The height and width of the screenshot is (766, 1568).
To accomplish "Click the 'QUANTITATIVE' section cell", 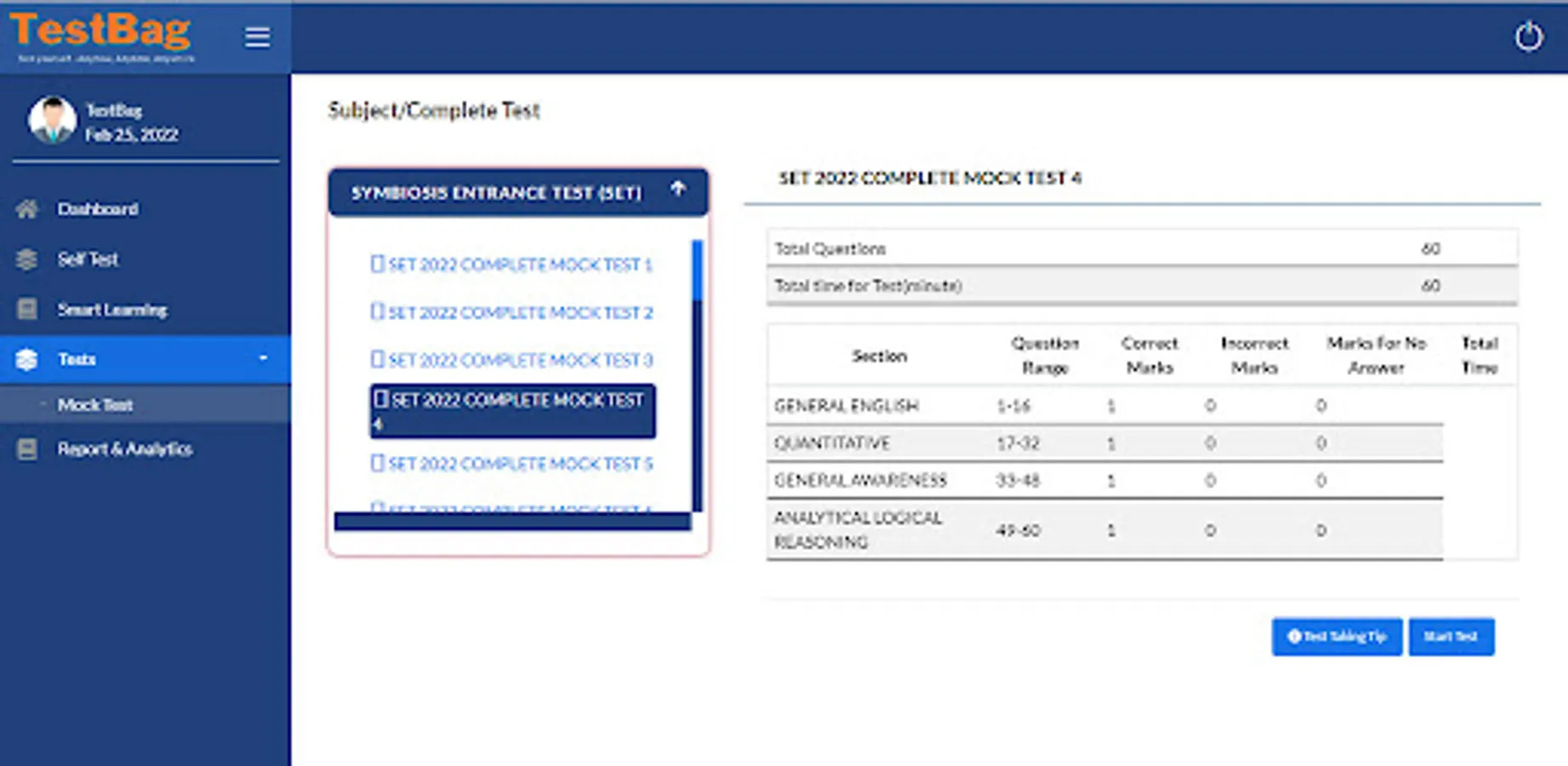I will [x=832, y=443].
